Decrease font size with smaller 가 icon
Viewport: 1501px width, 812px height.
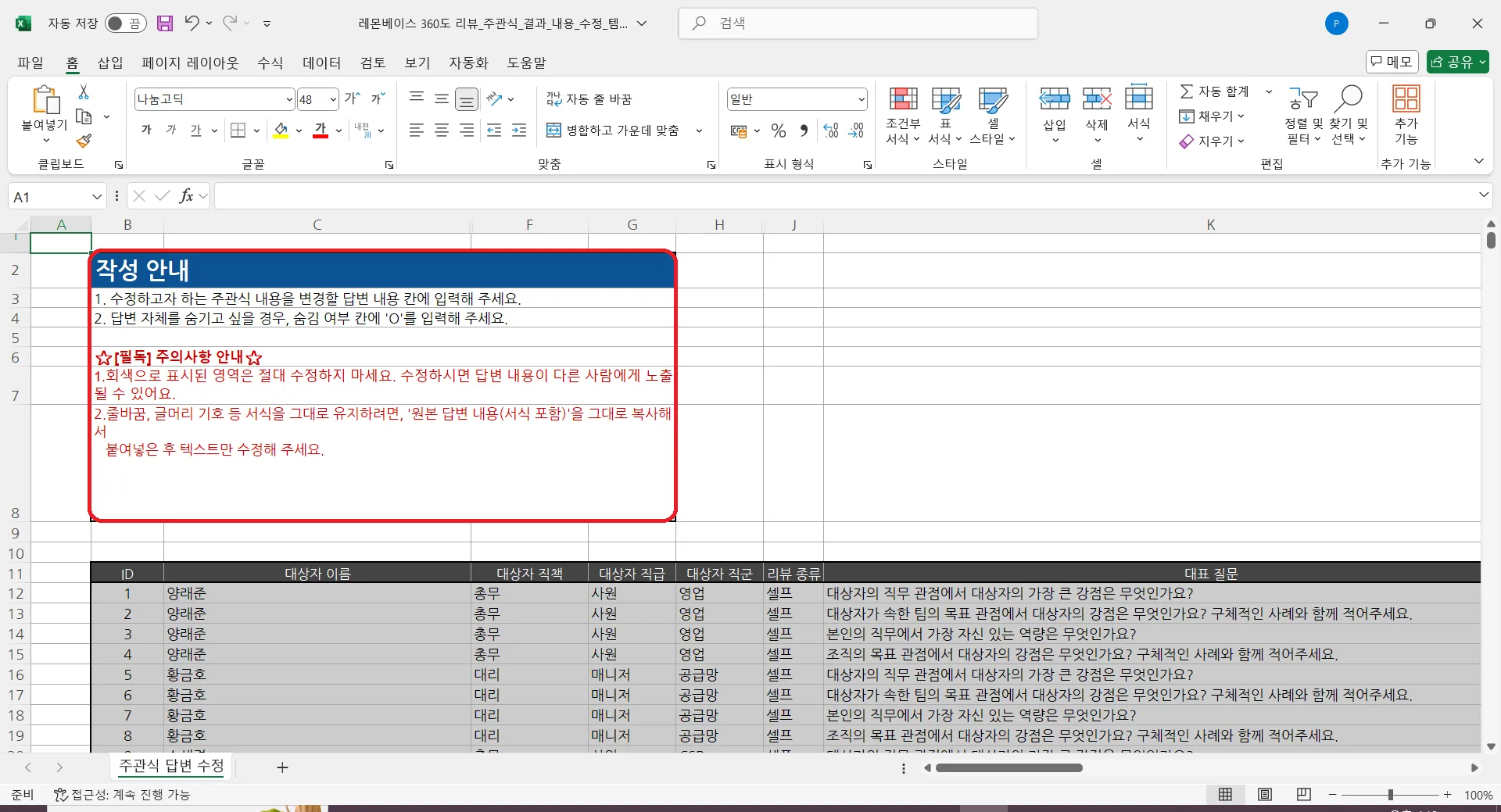click(378, 98)
